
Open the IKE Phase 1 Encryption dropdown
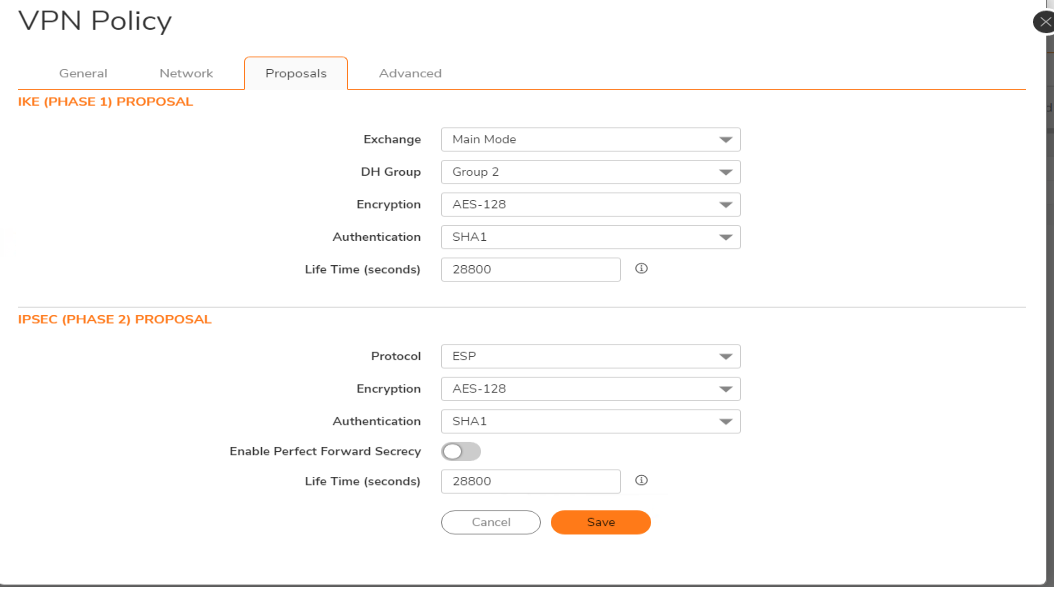(591, 204)
